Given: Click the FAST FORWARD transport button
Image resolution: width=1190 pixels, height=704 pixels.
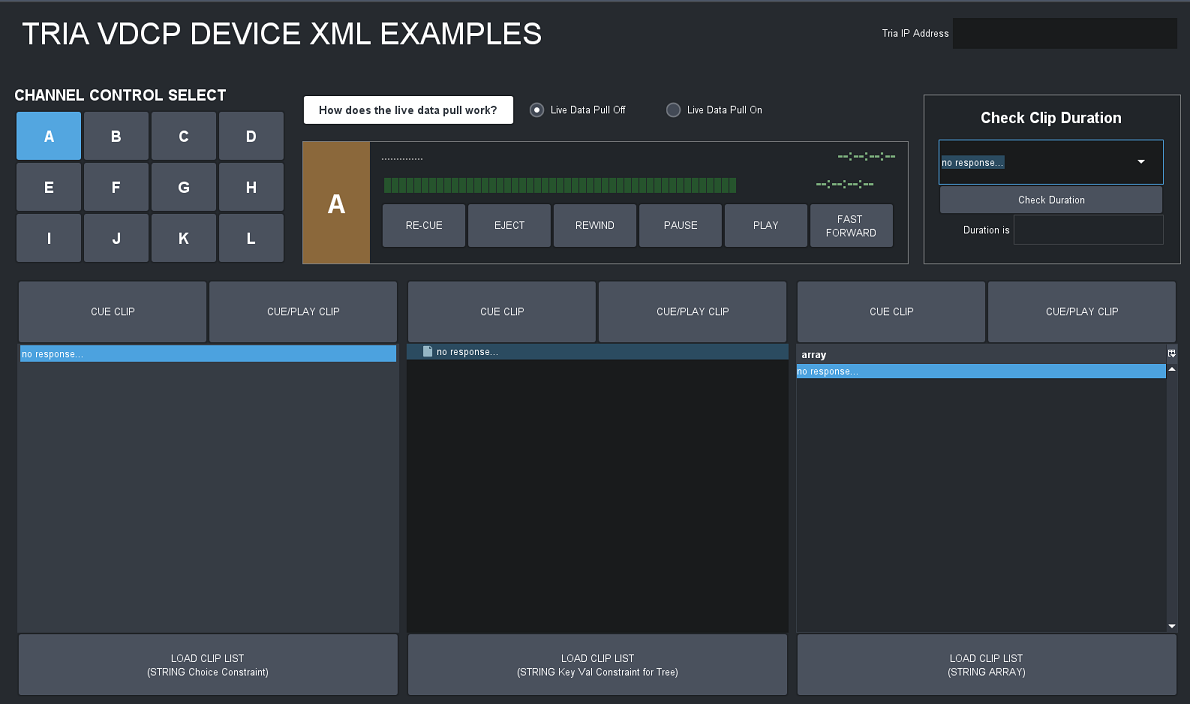Looking at the screenshot, I should point(851,225).
